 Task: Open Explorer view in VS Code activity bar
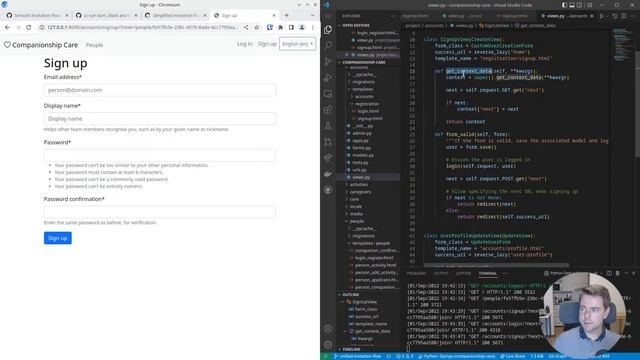(328, 30)
